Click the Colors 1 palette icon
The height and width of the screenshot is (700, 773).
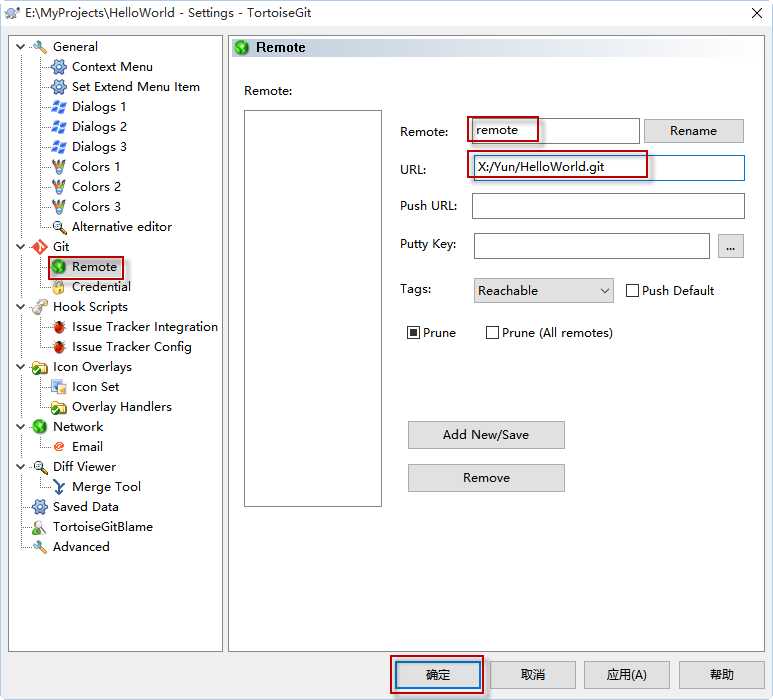coord(59,167)
